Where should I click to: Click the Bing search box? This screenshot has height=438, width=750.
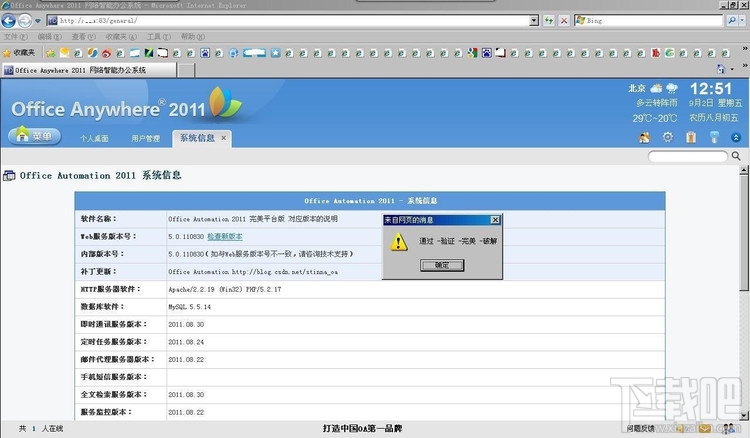point(649,21)
